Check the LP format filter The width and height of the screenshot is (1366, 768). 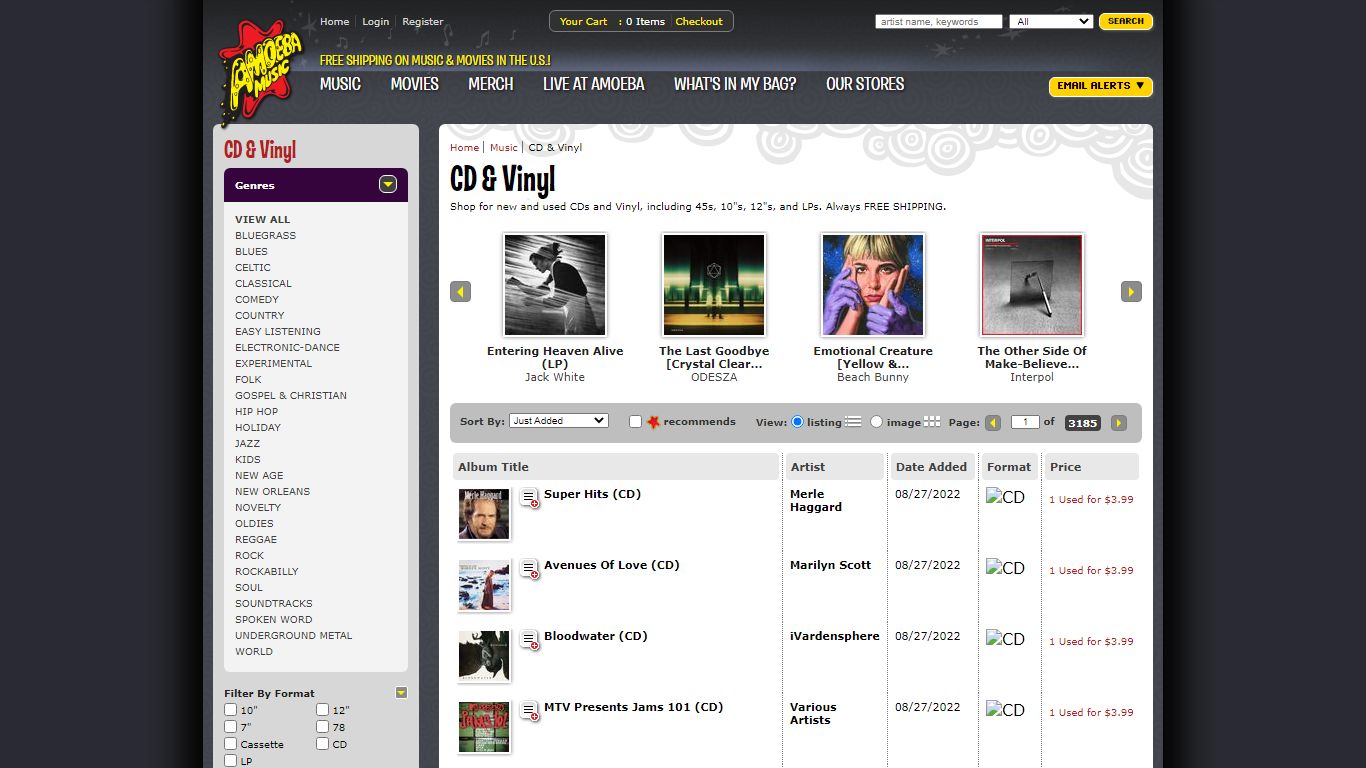[x=231, y=761]
